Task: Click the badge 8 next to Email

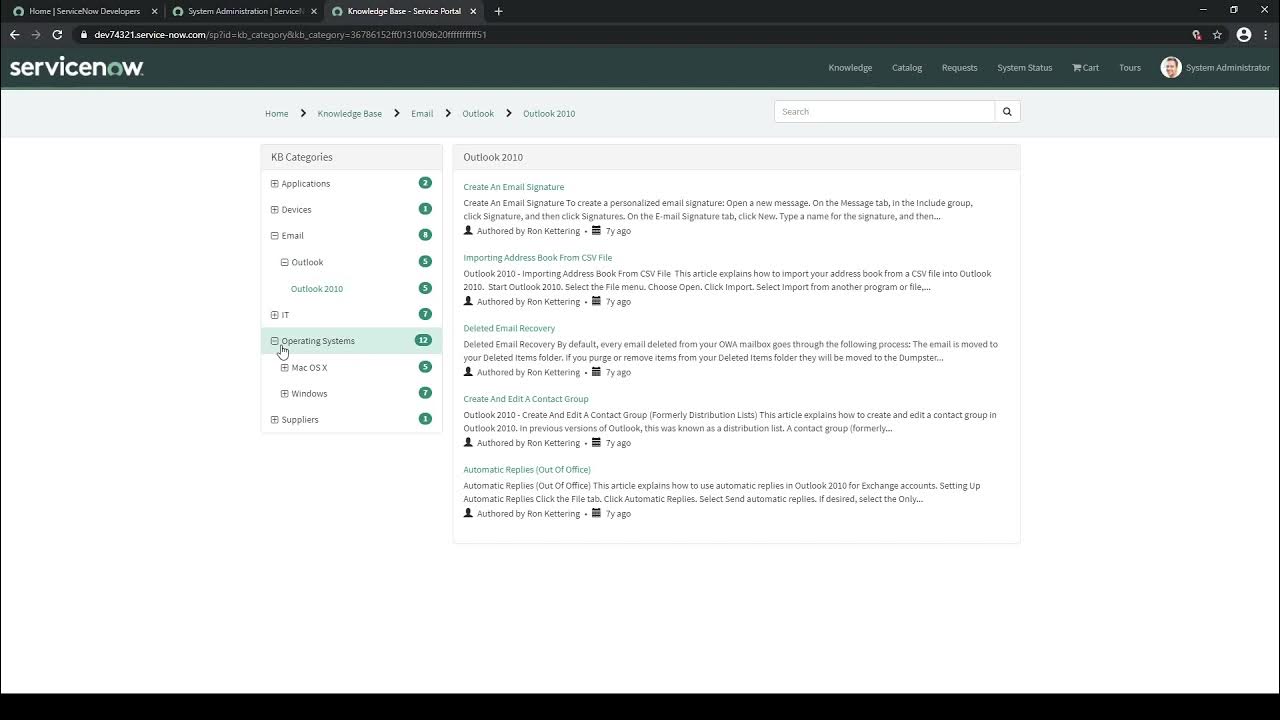Action: pyautogui.click(x=425, y=235)
